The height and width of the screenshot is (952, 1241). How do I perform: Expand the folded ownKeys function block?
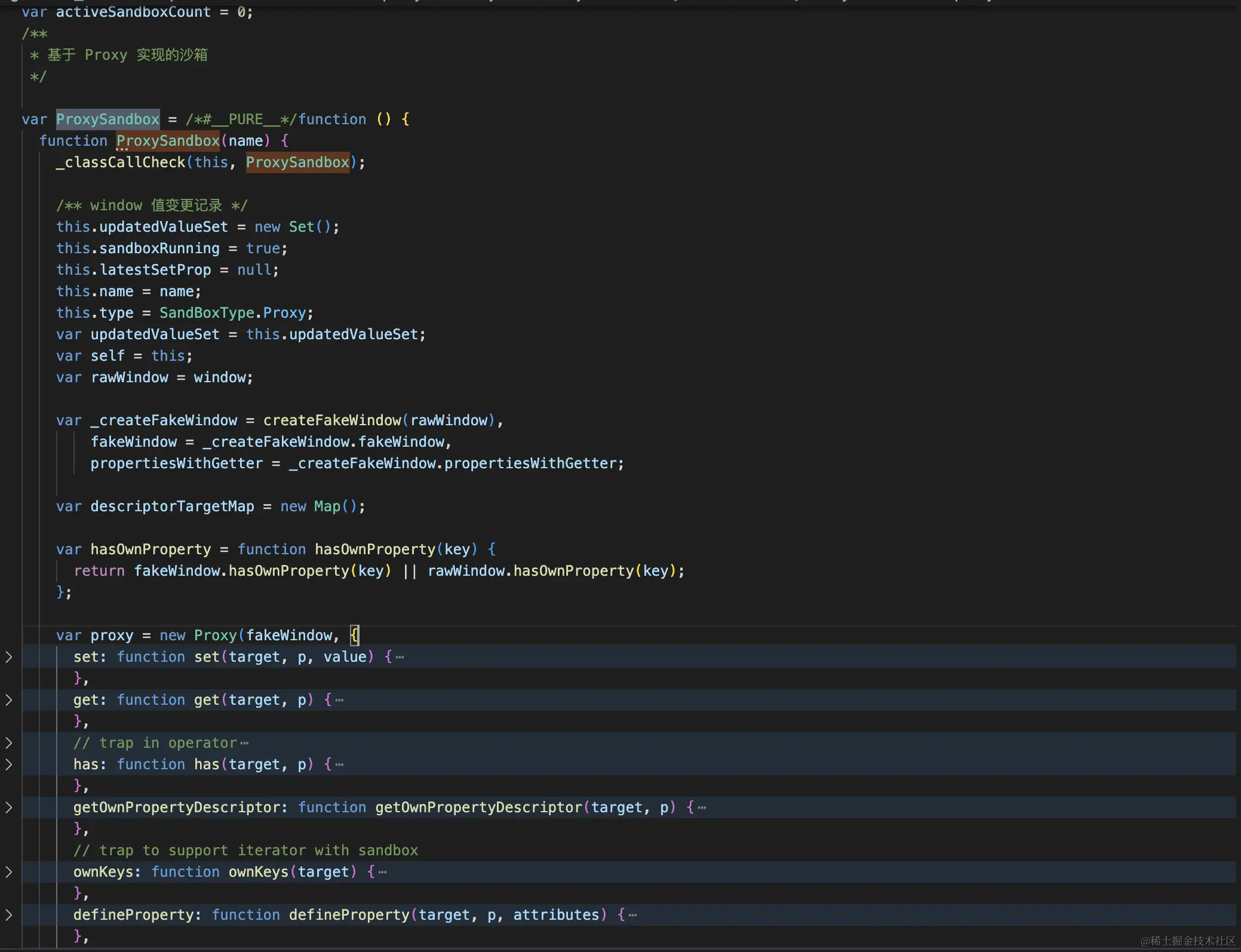[x=8, y=872]
